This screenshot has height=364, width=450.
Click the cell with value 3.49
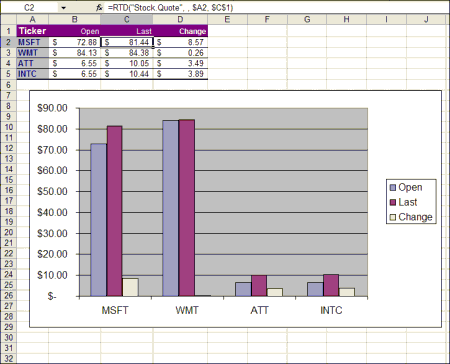180,63
